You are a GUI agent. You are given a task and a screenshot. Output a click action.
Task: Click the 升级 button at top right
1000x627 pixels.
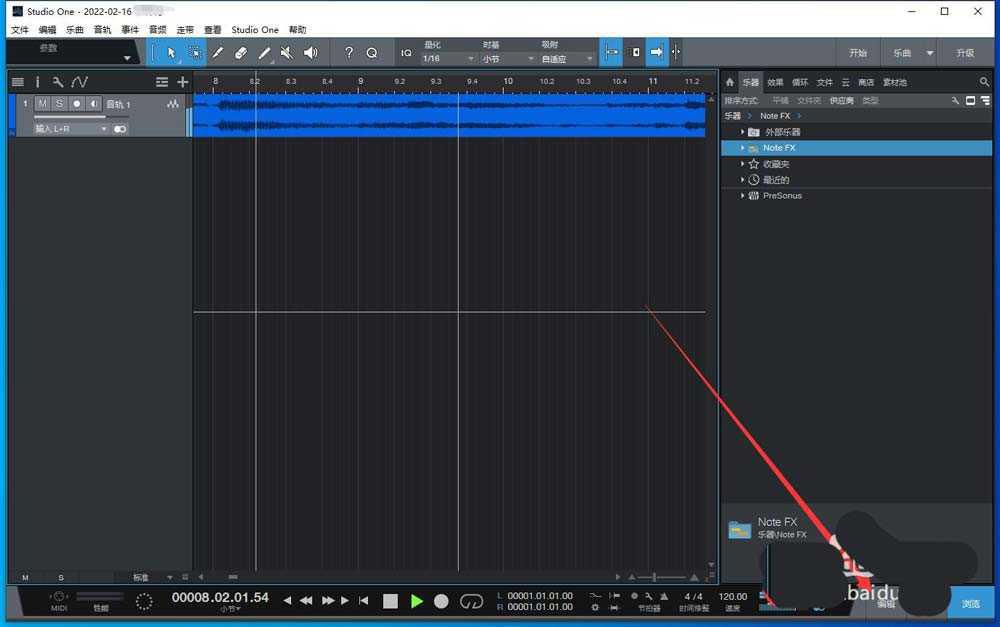coord(963,53)
